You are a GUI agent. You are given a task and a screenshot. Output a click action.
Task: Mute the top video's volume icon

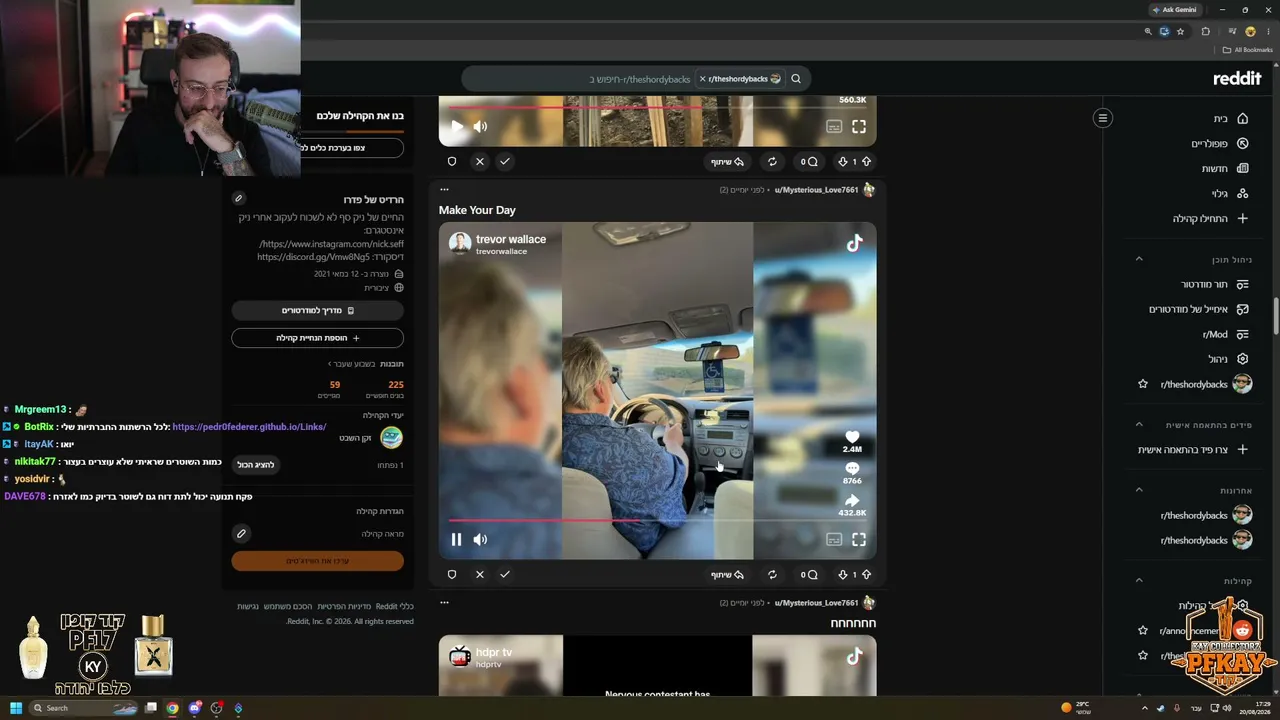pos(480,126)
